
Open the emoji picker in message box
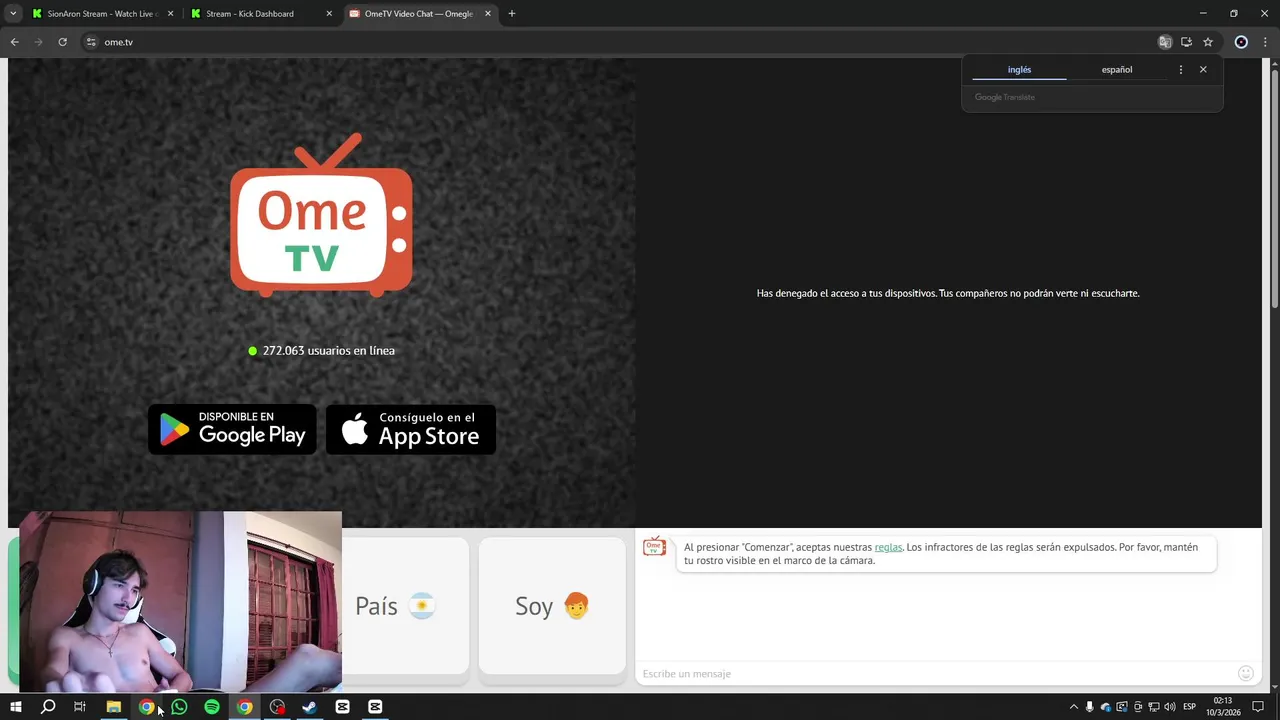[1245, 674]
